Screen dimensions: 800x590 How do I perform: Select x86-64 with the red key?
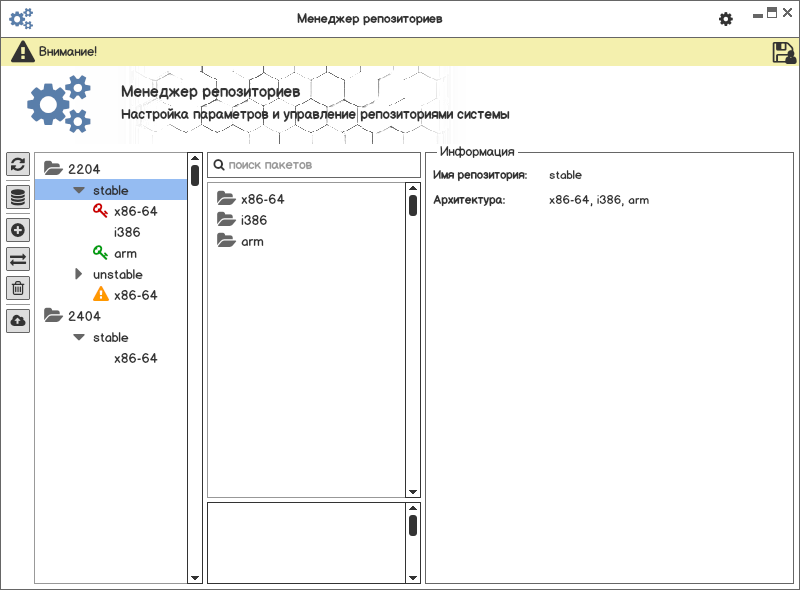[x=135, y=211]
